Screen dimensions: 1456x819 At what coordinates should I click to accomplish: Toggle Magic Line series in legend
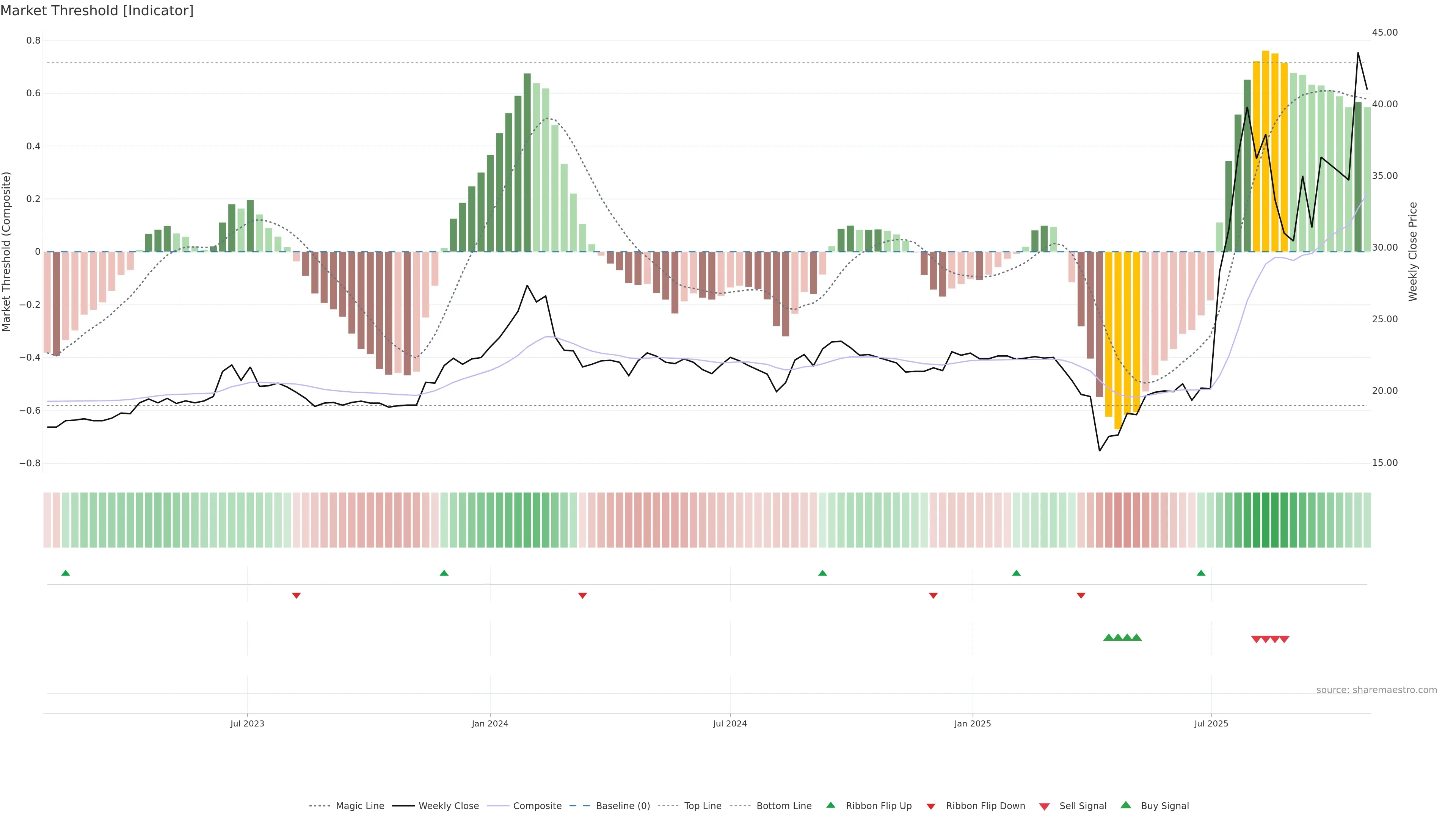click(x=359, y=806)
